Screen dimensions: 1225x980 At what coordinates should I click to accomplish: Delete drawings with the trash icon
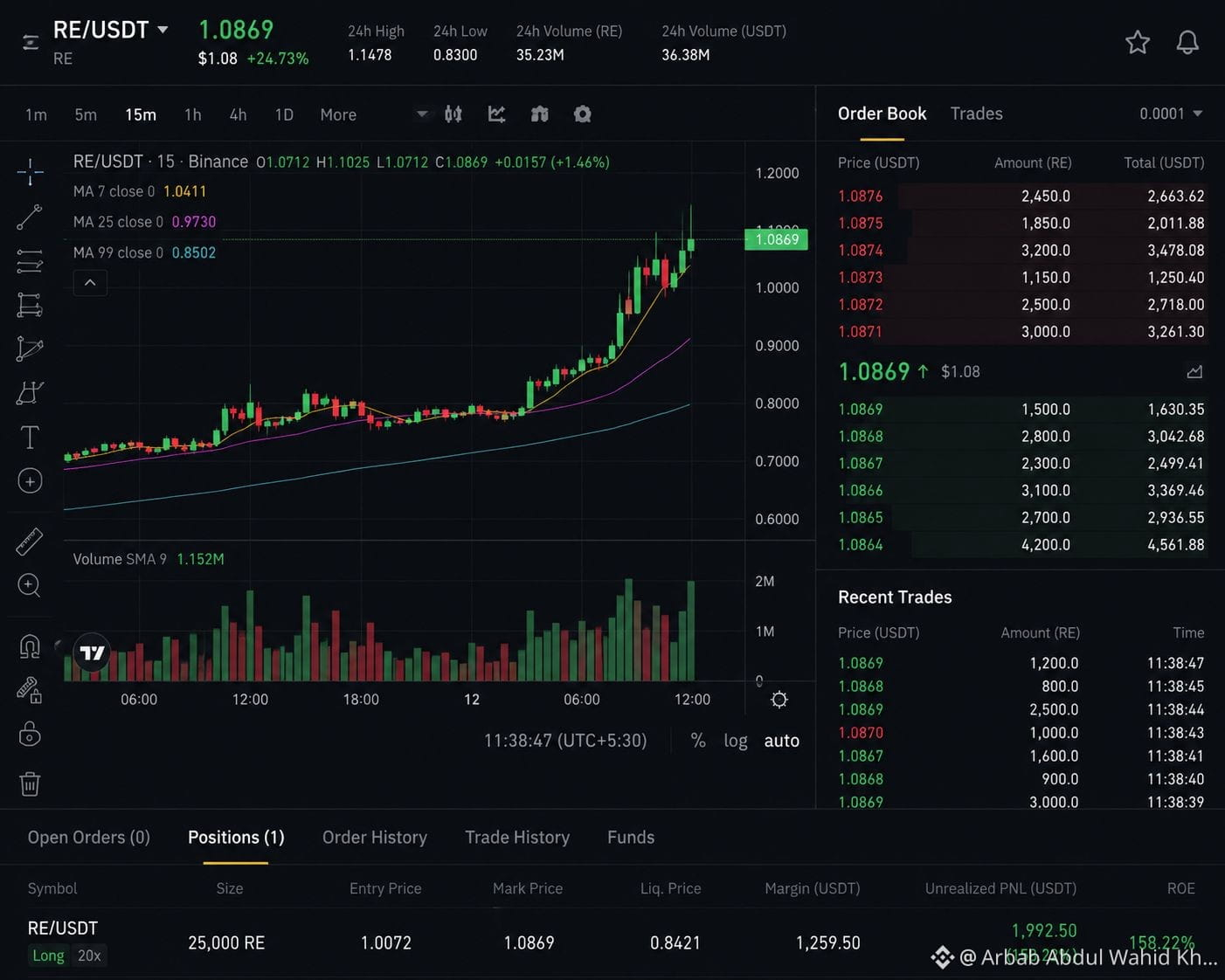(x=30, y=783)
